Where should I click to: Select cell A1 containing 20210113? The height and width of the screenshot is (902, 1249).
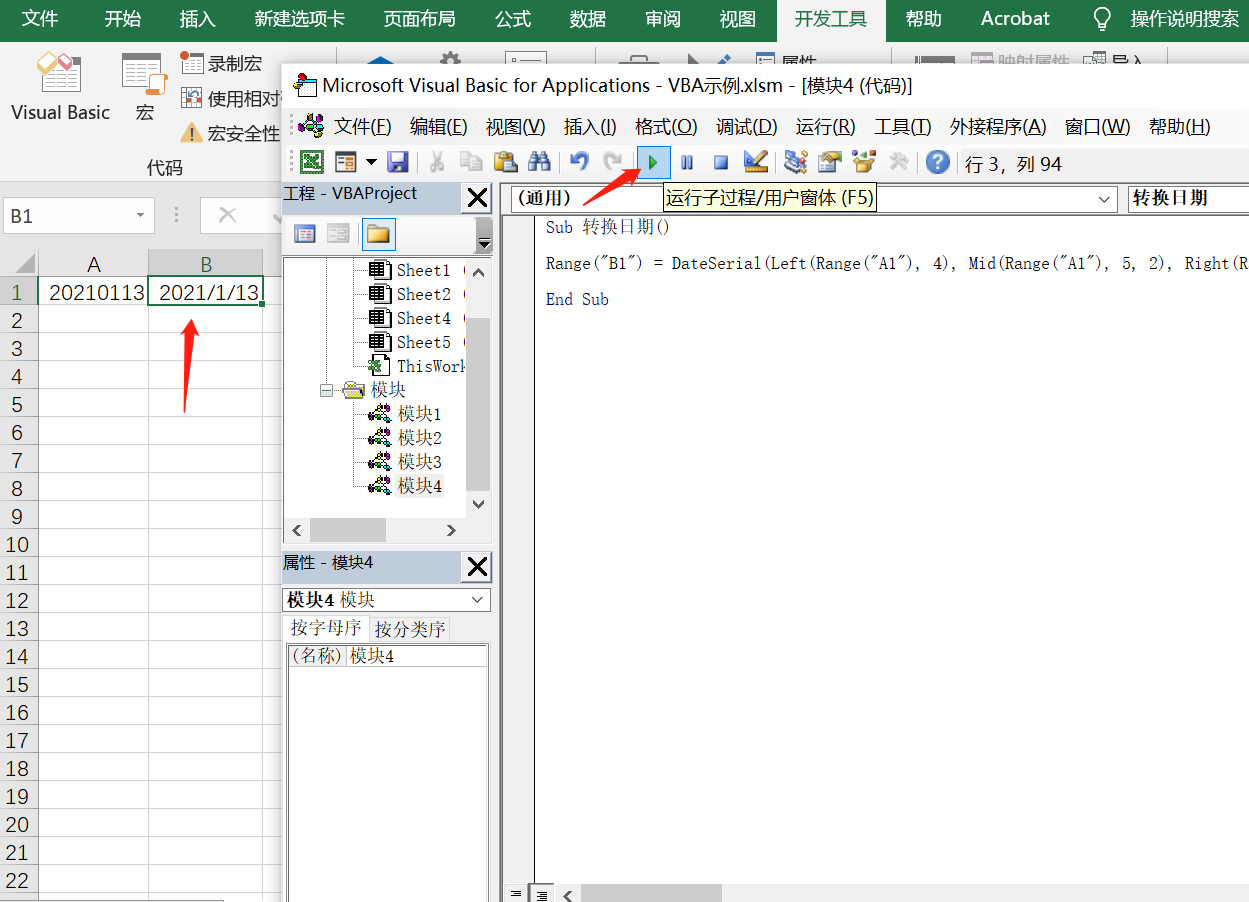[93, 292]
